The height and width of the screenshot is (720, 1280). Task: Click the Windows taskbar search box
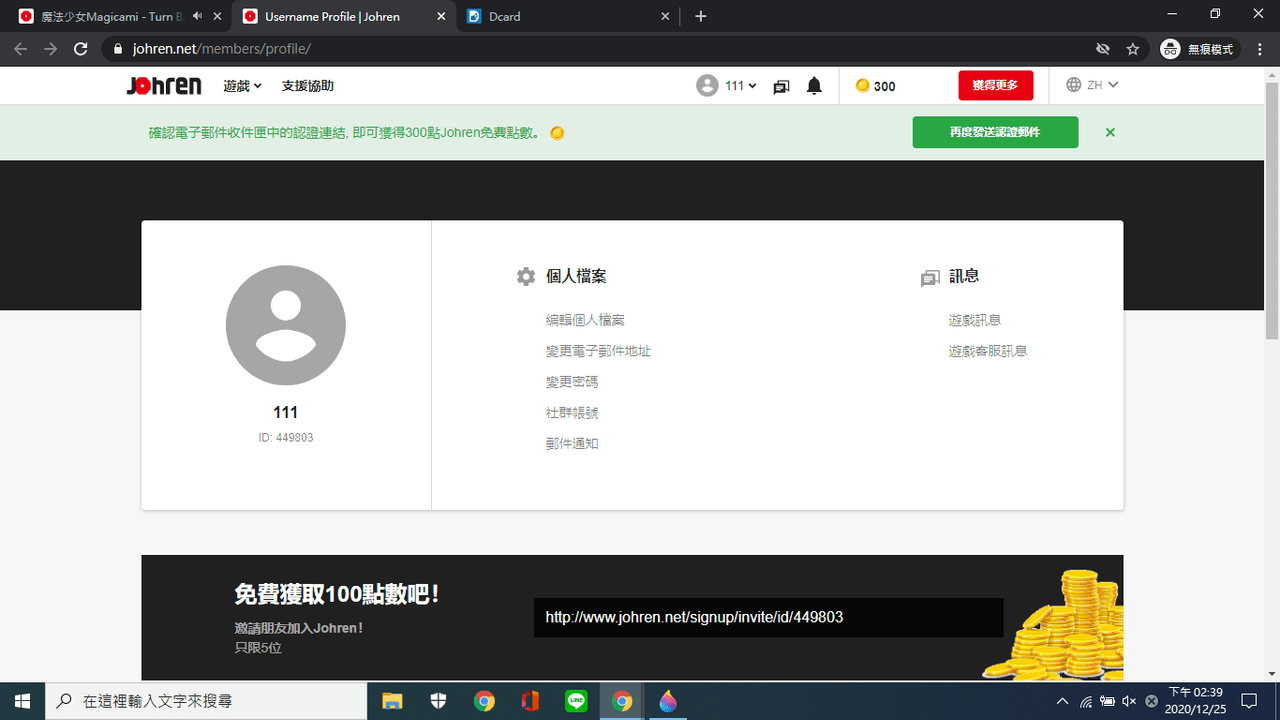205,701
